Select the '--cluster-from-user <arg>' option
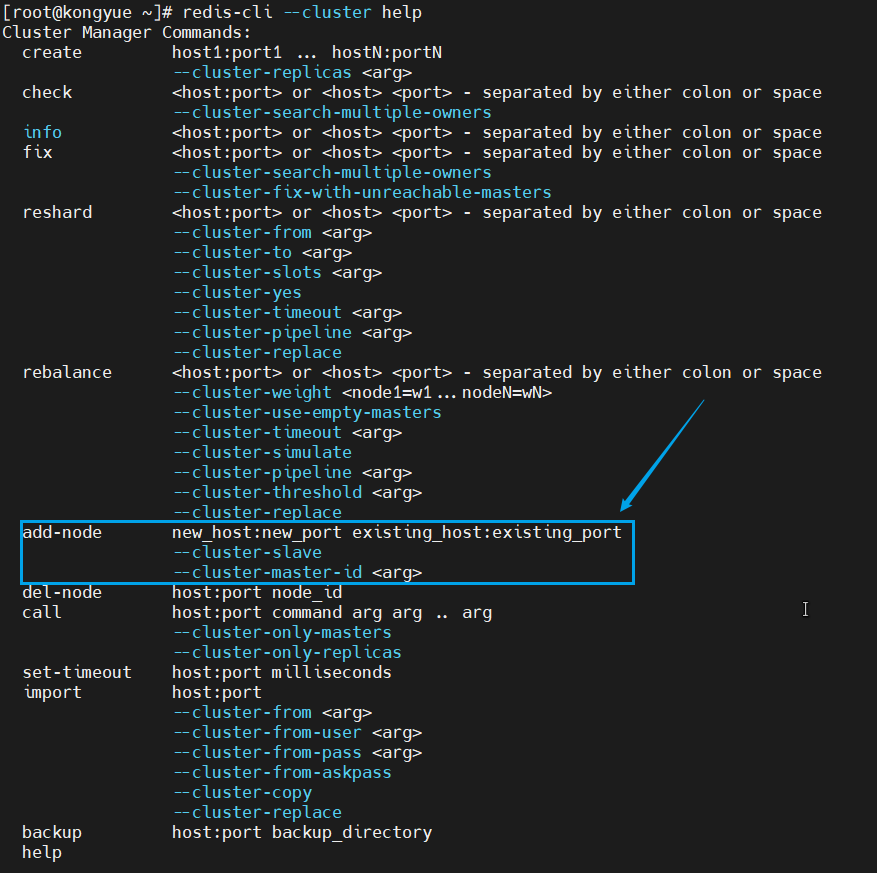Screen dimensions: 877x873 (x=297, y=733)
